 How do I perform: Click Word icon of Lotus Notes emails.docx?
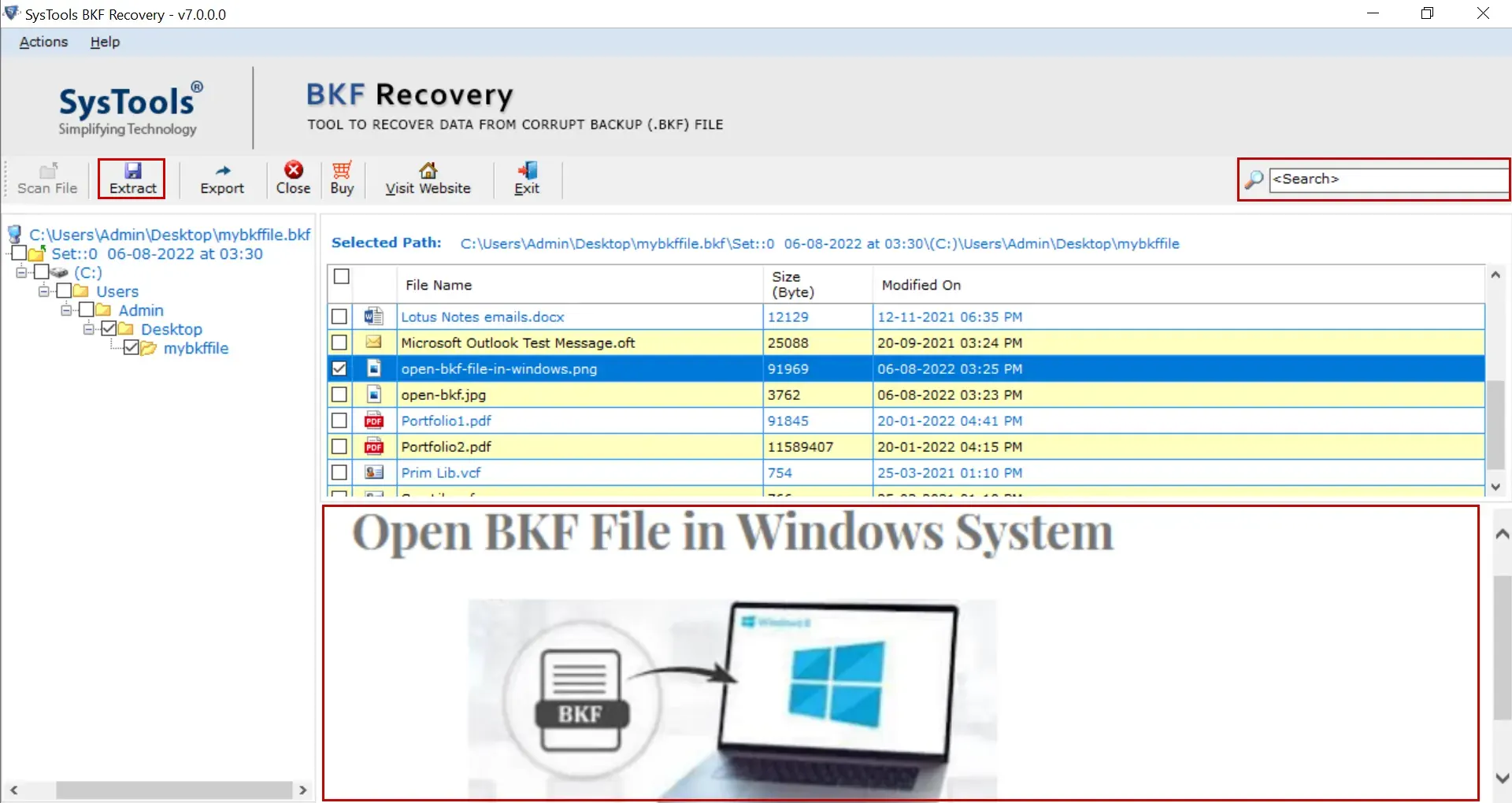(x=374, y=316)
